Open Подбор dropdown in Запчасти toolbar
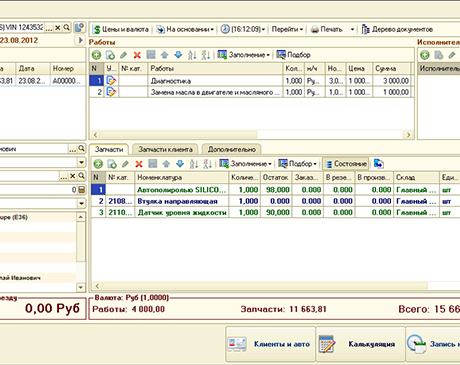Viewport: 460px width, 365px height. coord(297,164)
